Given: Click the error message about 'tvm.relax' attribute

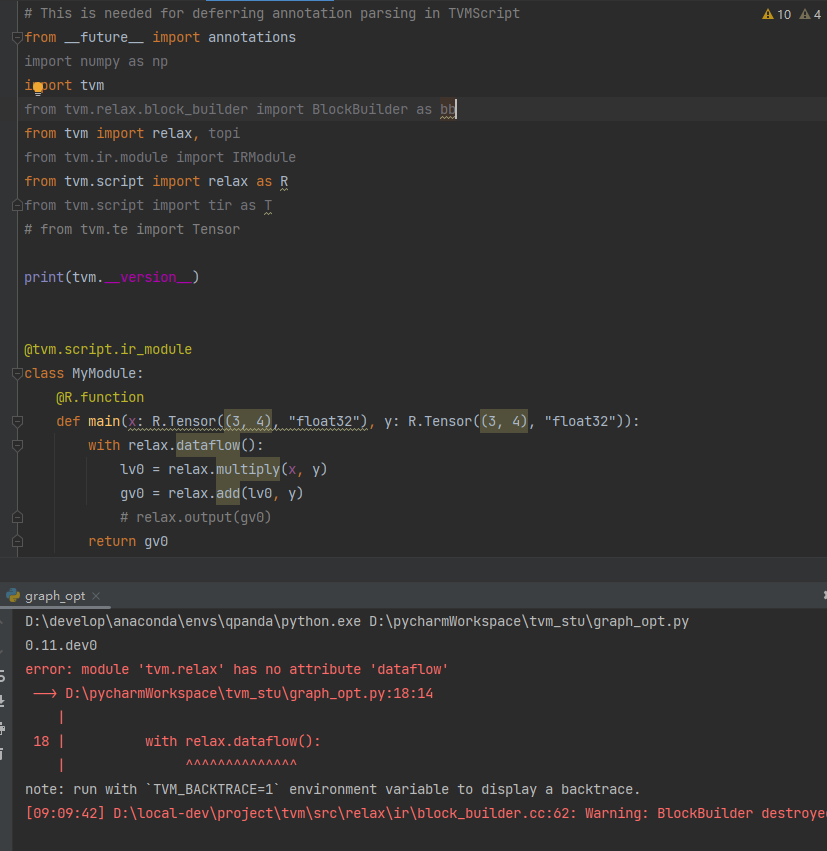Looking at the screenshot, I should click(237, 669).
